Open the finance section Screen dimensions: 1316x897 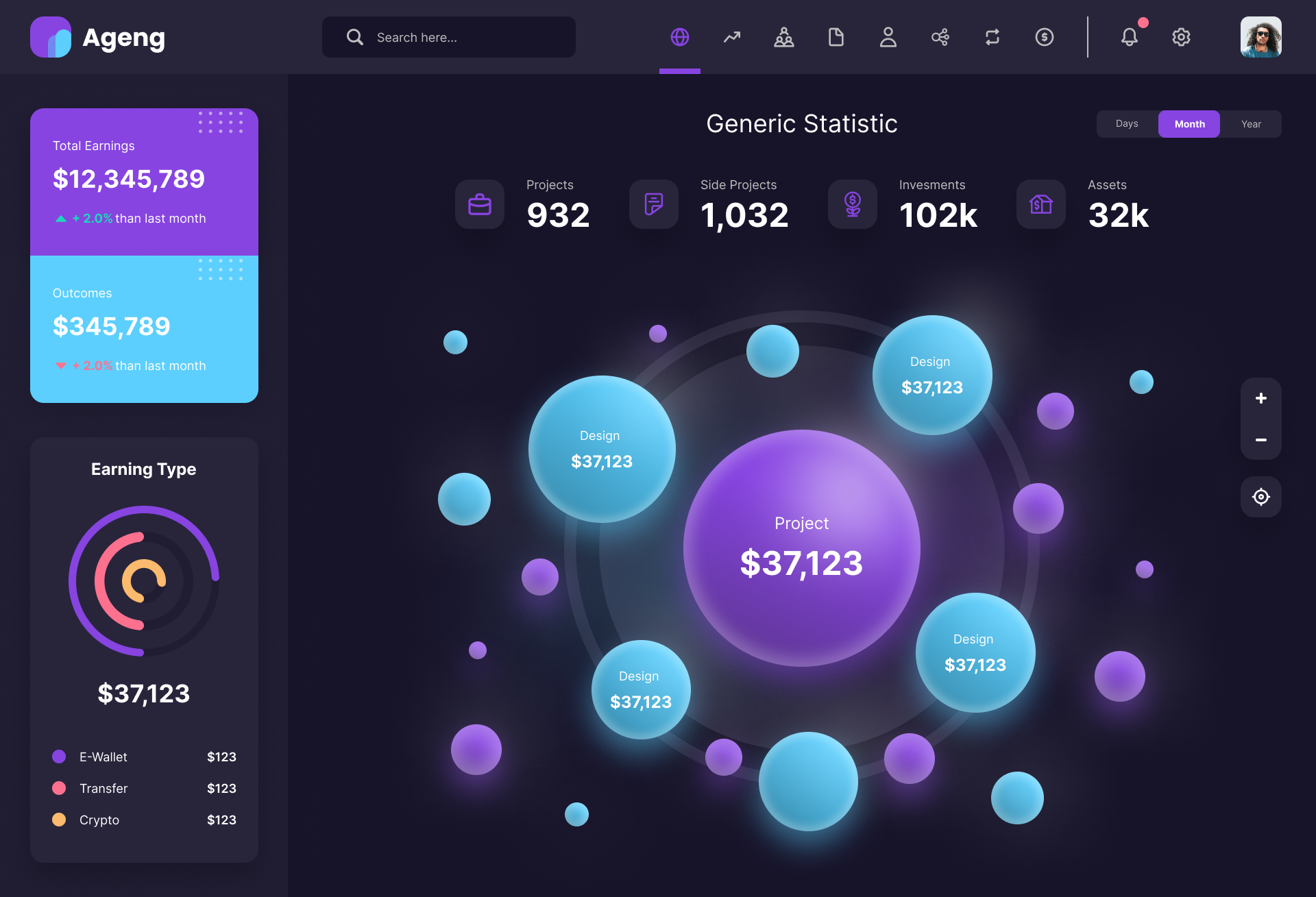(1044, 37)
